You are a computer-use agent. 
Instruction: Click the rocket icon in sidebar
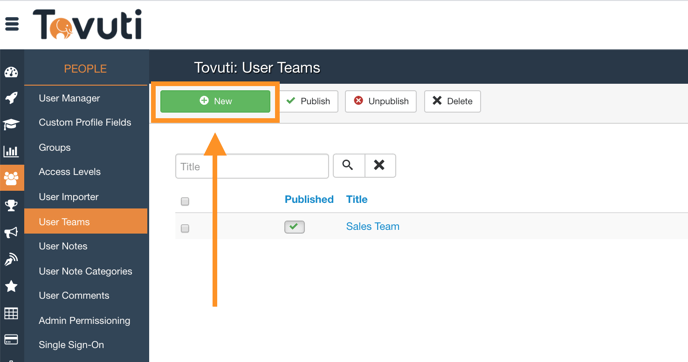pyautogui.click(x=11, y=97)
